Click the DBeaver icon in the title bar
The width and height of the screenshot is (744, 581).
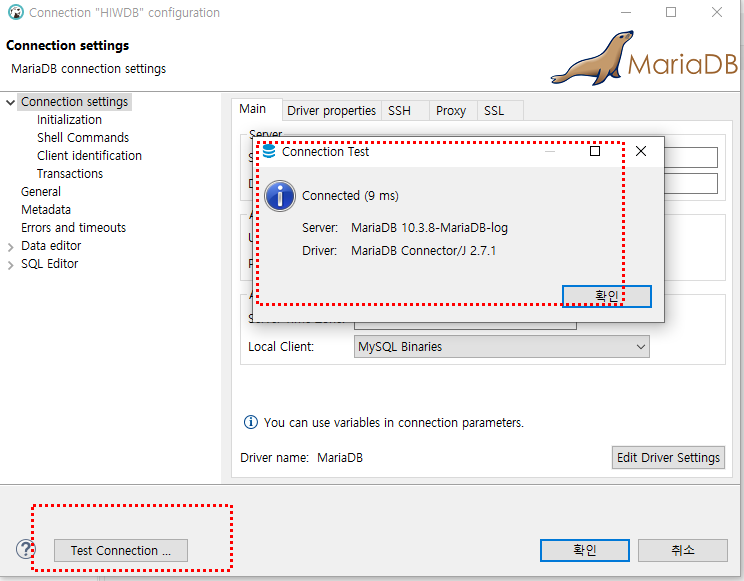[x=16, y=12]
